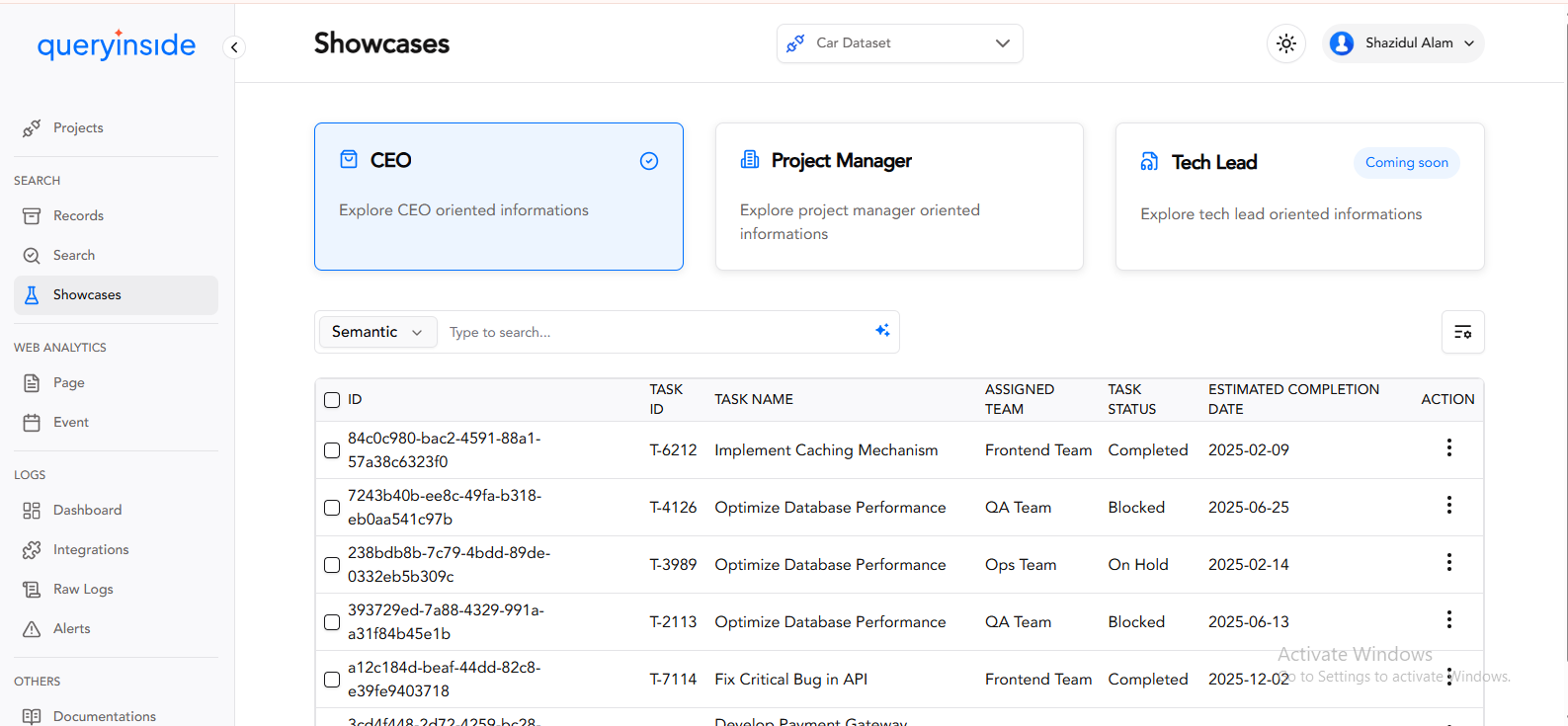
Task: Collapse the sidebar with the chevron button
Action: (x=234, y=47)
